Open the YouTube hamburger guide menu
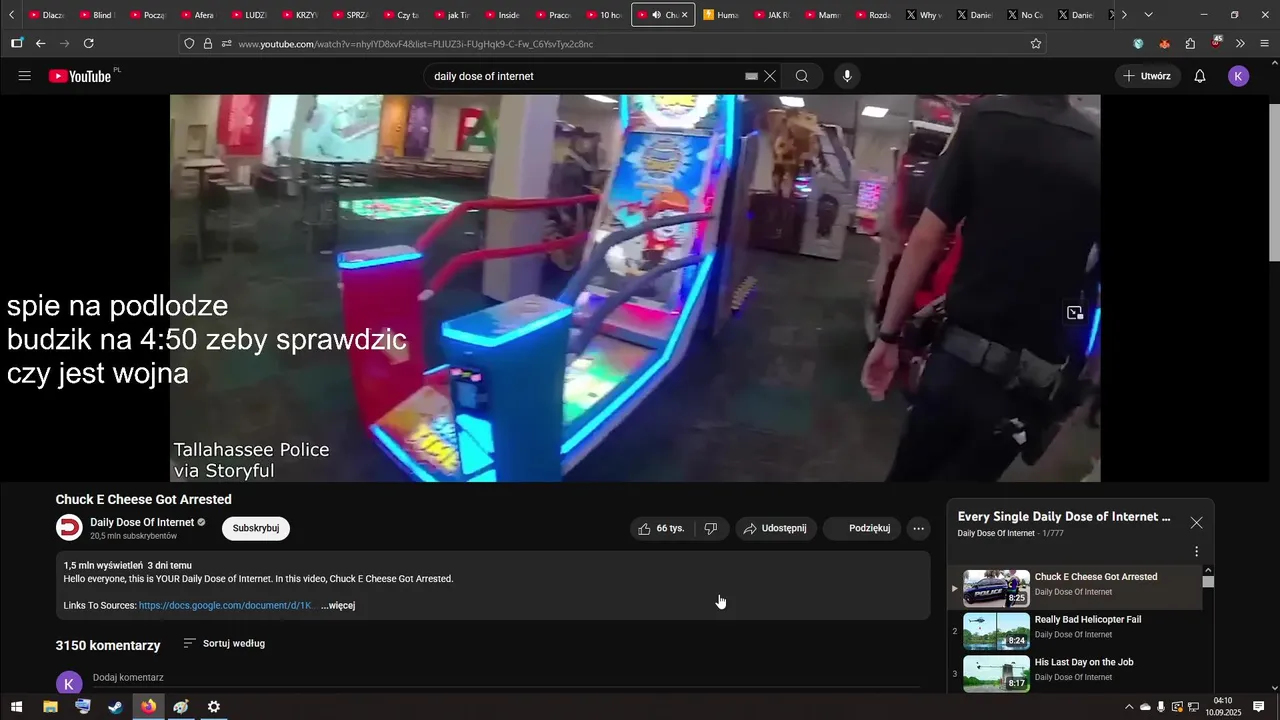This screenshot has width=1280, height=720. pos(25,76)
